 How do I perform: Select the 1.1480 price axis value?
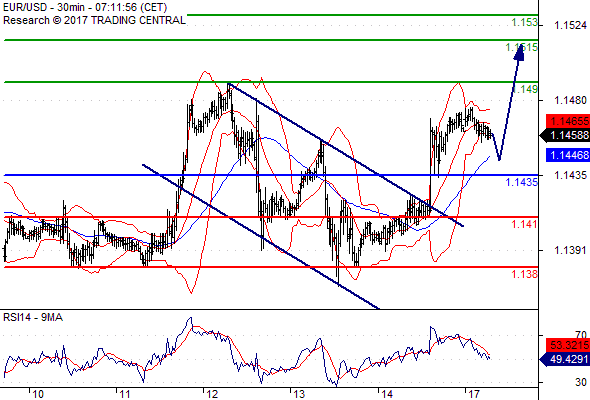tap(570, 100)
